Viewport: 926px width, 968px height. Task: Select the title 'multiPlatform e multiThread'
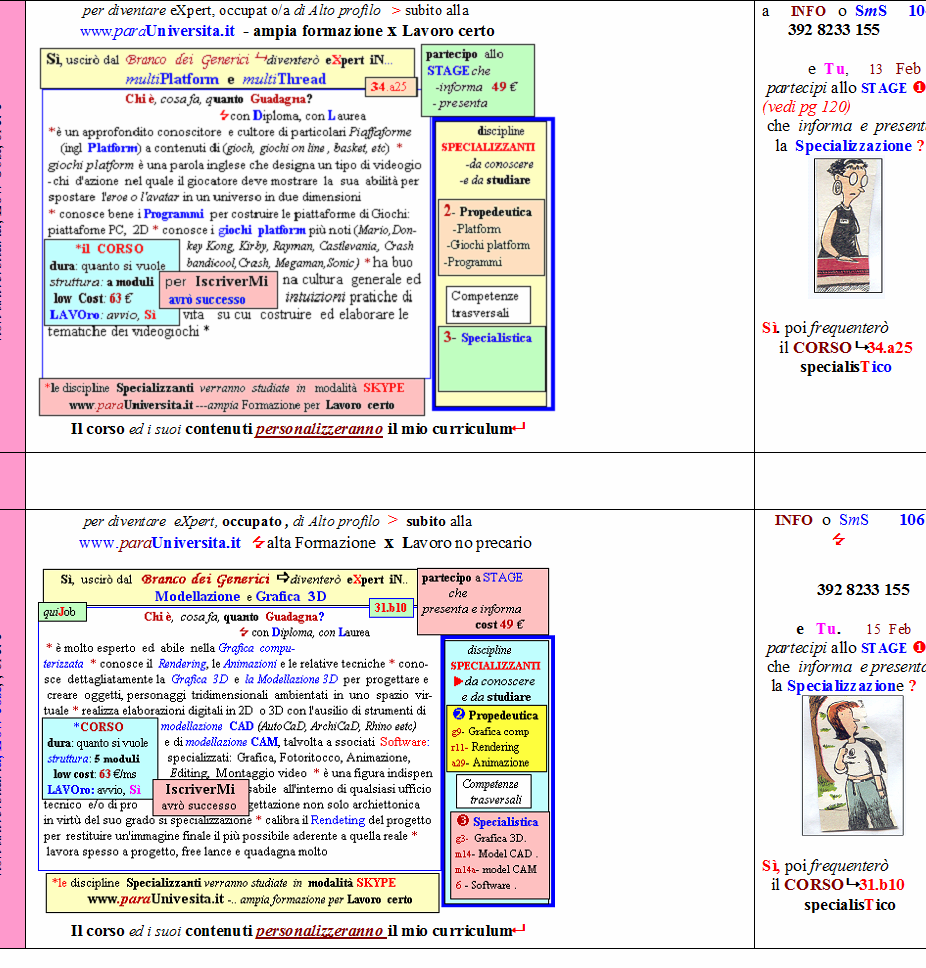tap(225, 79)
